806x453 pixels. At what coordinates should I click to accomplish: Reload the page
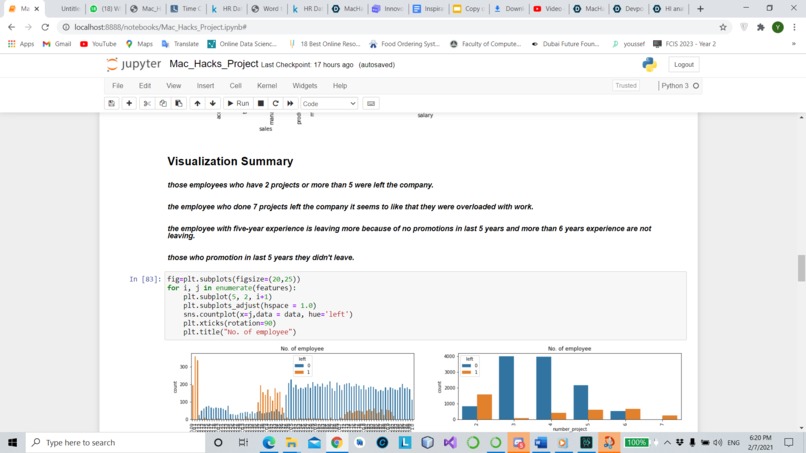click(45, 27)
